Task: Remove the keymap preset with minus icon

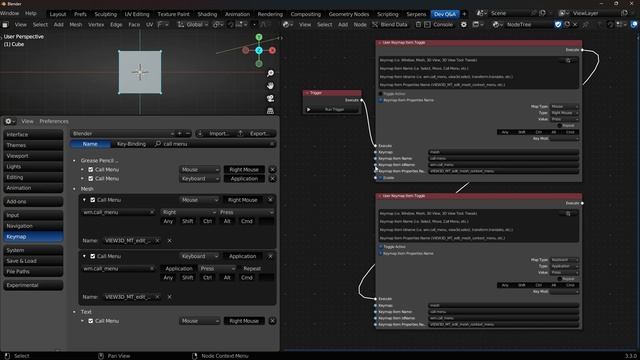Action: [x=188, y=133]
